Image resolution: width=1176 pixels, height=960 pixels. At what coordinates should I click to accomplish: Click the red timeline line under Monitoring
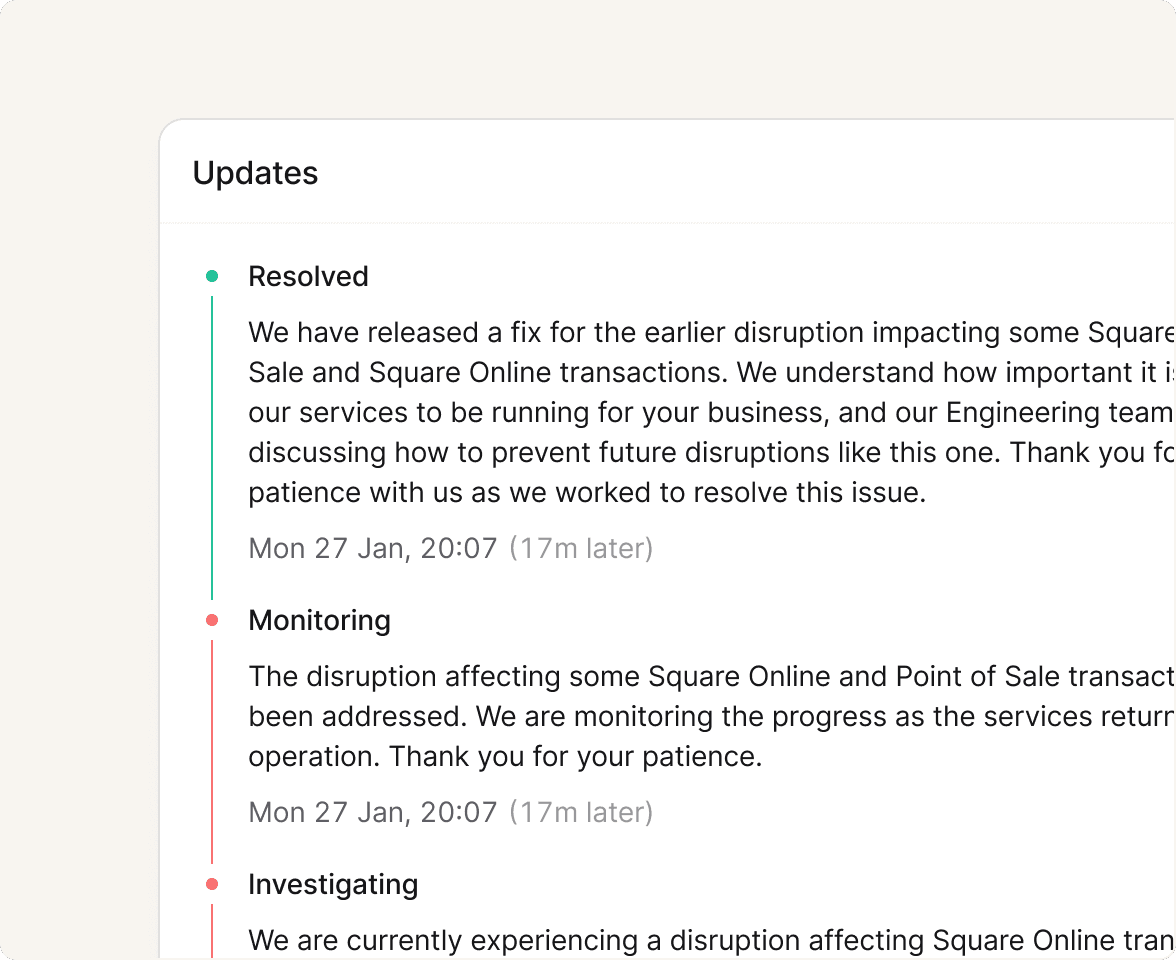(212, 750)
